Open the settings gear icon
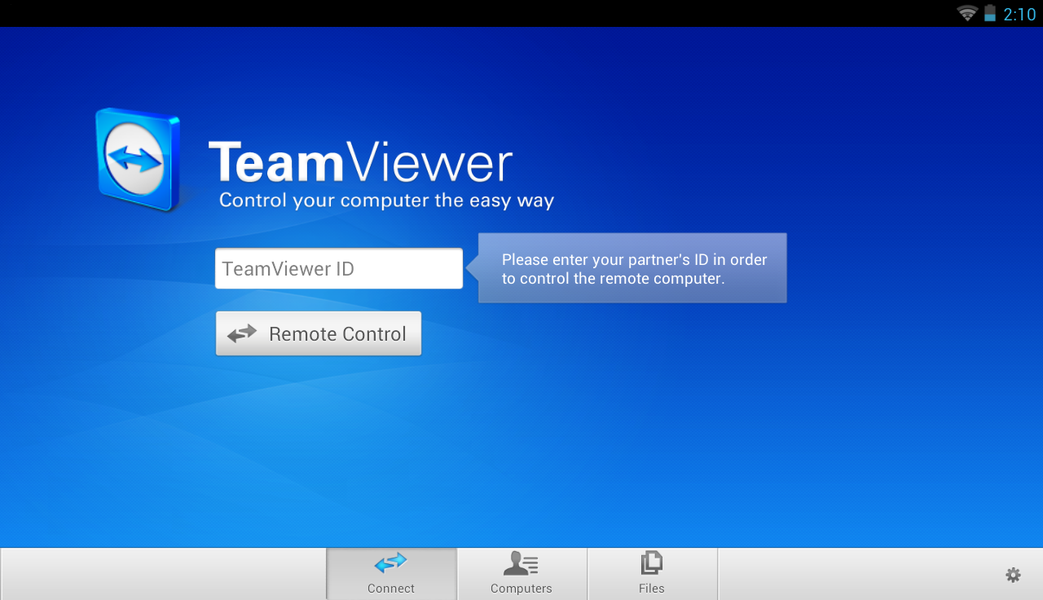 coord(1013,575)
